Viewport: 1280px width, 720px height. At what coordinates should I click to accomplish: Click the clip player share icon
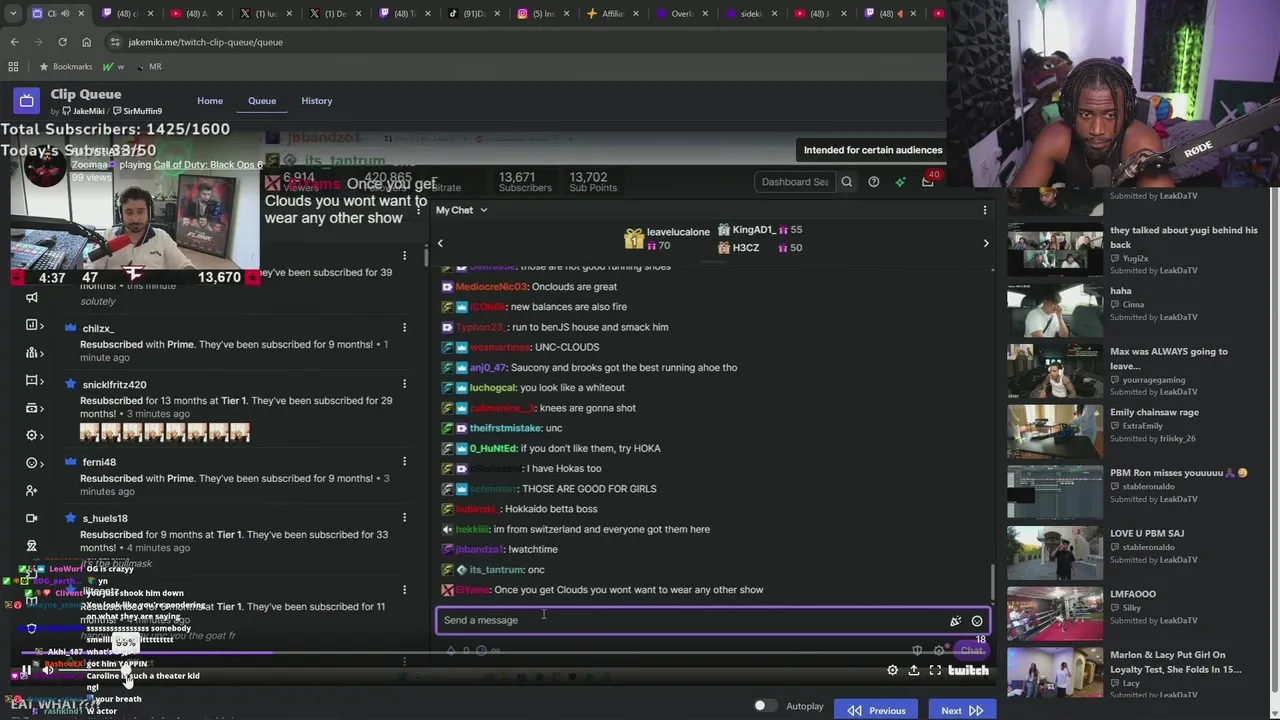click(914, 671)
